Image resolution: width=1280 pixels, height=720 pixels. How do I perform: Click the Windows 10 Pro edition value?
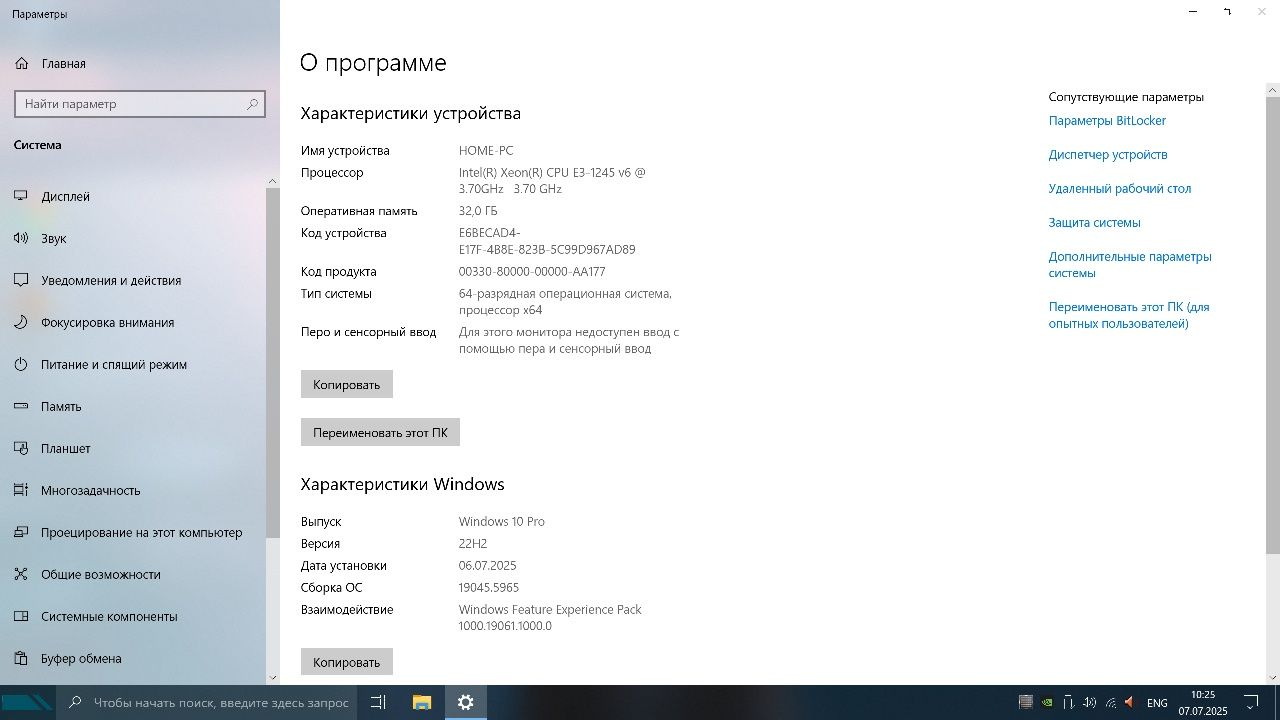(x=502, y=522)
